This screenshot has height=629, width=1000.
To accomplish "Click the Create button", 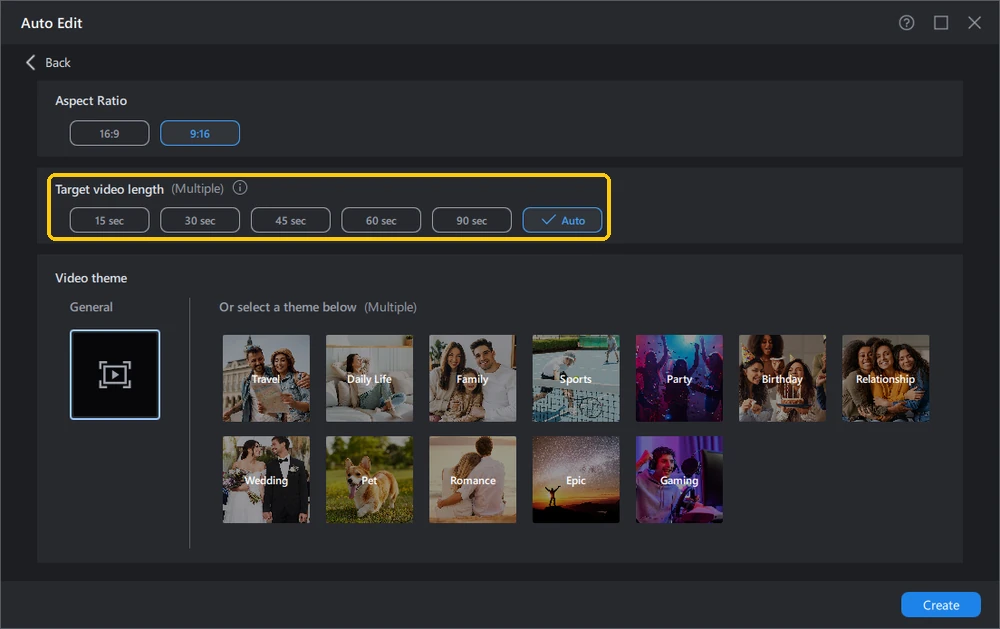I will [x=941, y=605].
